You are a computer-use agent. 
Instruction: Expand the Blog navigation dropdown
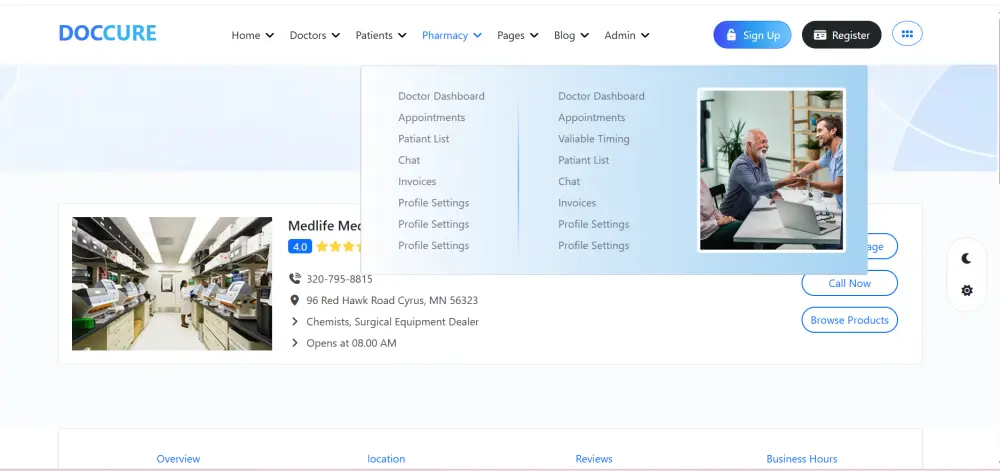tap(571, 35)
